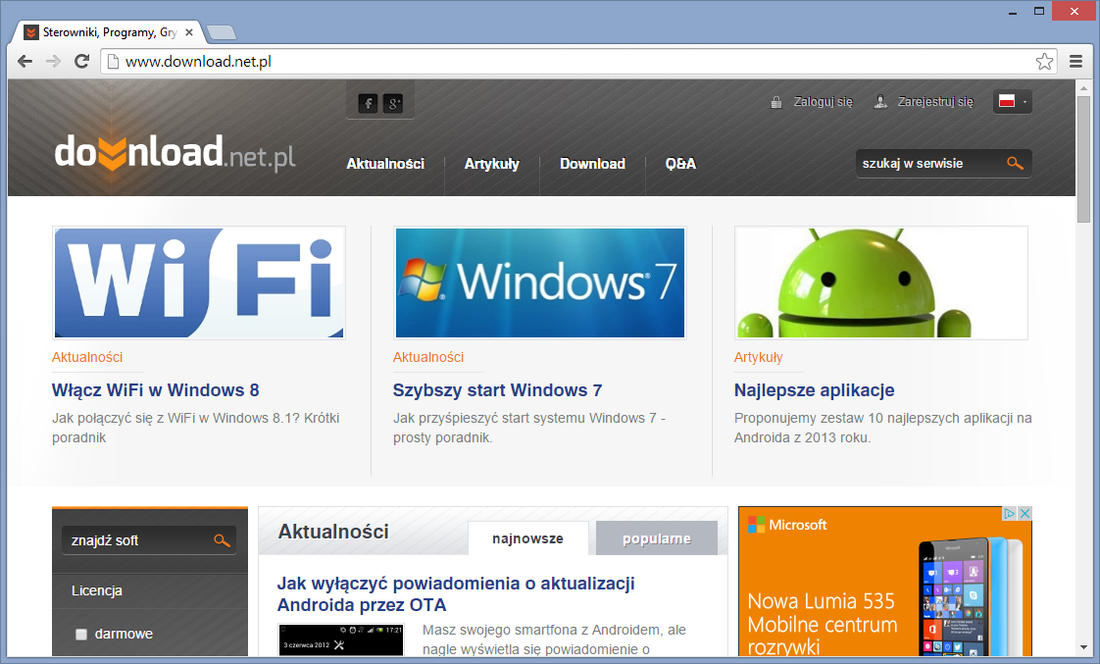Click the Artykuły category above 'Najlepsze aplikacje'
Screen dimensions: 1100x664
click(758, 357)
